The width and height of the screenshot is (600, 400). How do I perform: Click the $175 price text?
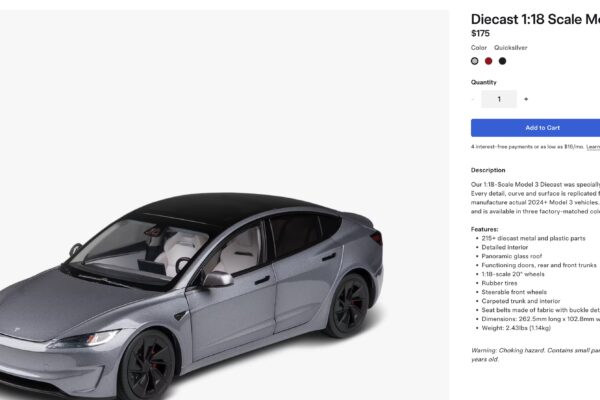pyautogui.click(x=480, y=33)
